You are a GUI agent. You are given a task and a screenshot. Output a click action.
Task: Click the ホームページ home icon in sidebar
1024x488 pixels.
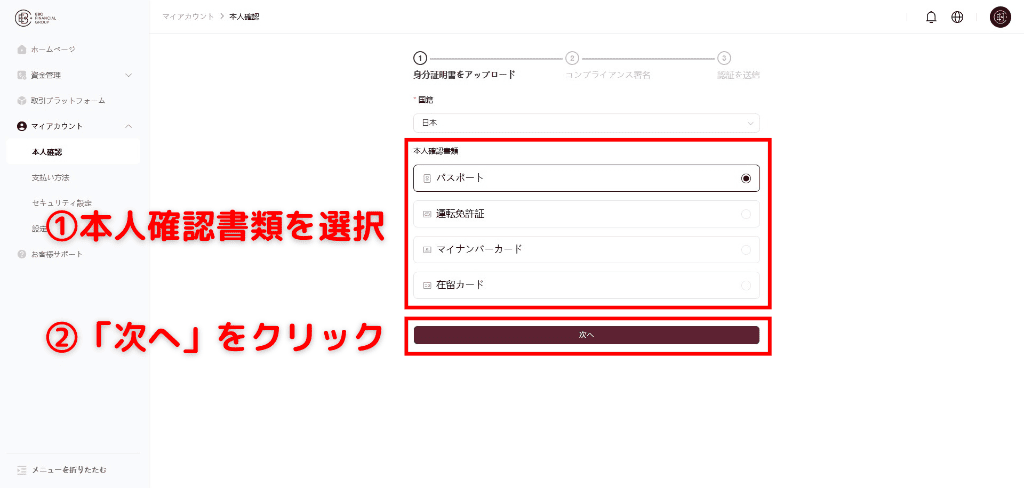click(22, 49)
